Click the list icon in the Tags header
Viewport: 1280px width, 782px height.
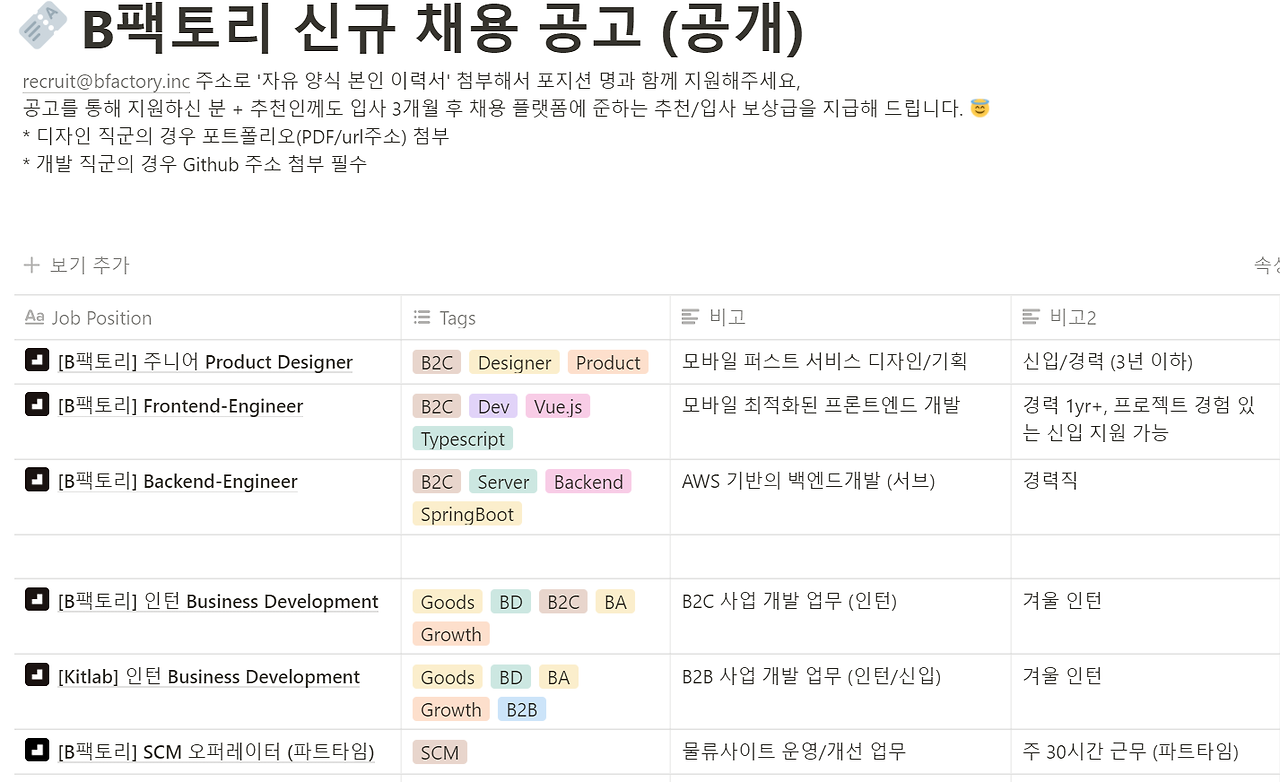click(x=420, y=317)
